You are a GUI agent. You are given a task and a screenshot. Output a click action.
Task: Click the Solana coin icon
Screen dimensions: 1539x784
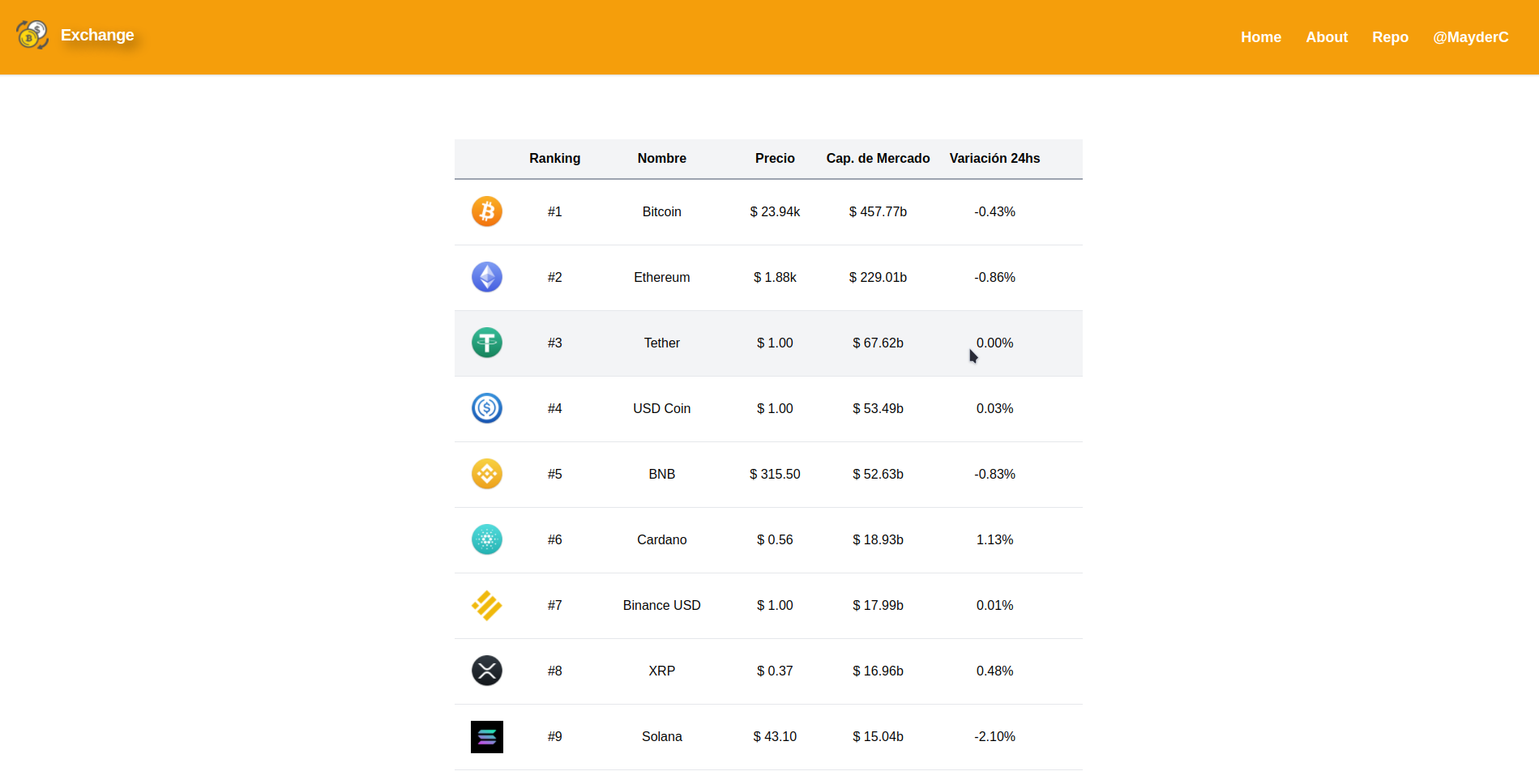click(487, 736)
